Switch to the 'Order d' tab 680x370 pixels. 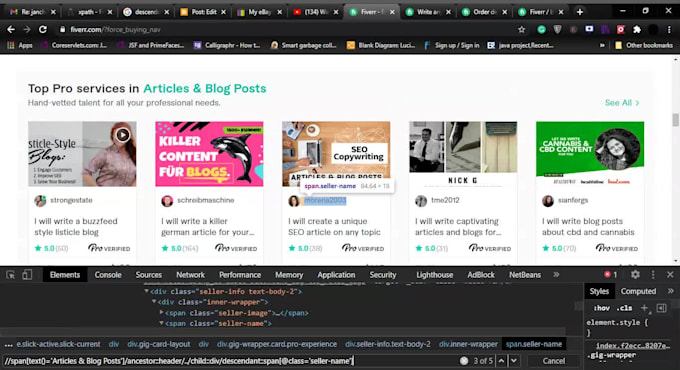[x=484, y=12]
